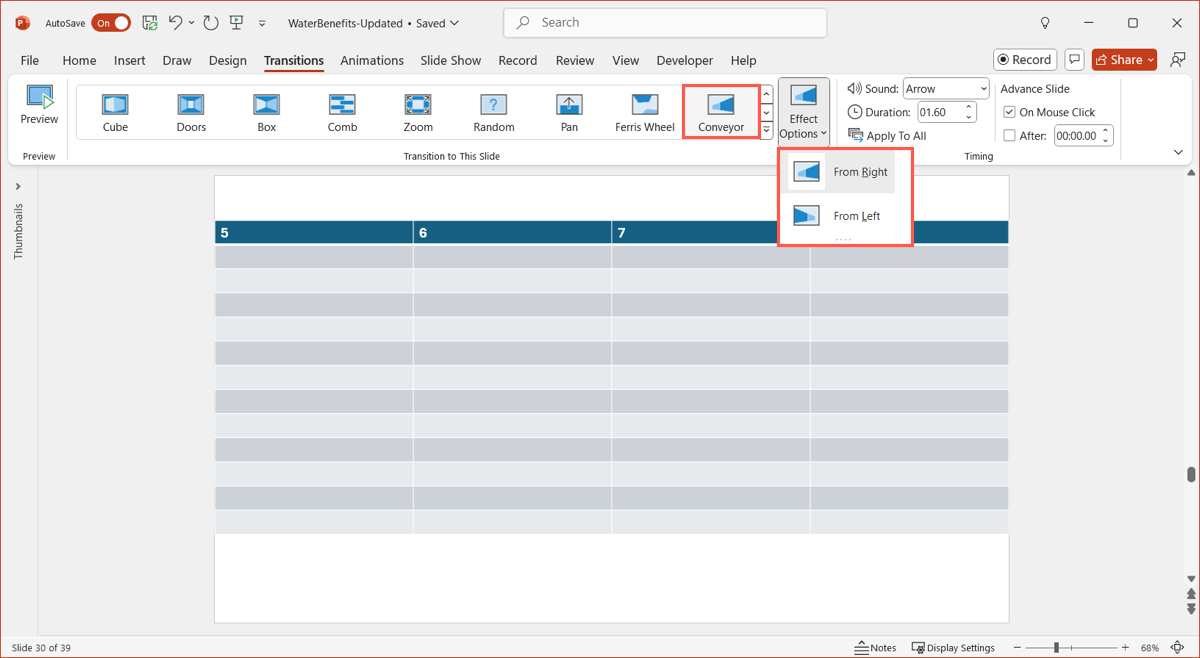
Task: Select the Cube transition
Action: pyautogui.click(x=115, y=112)
